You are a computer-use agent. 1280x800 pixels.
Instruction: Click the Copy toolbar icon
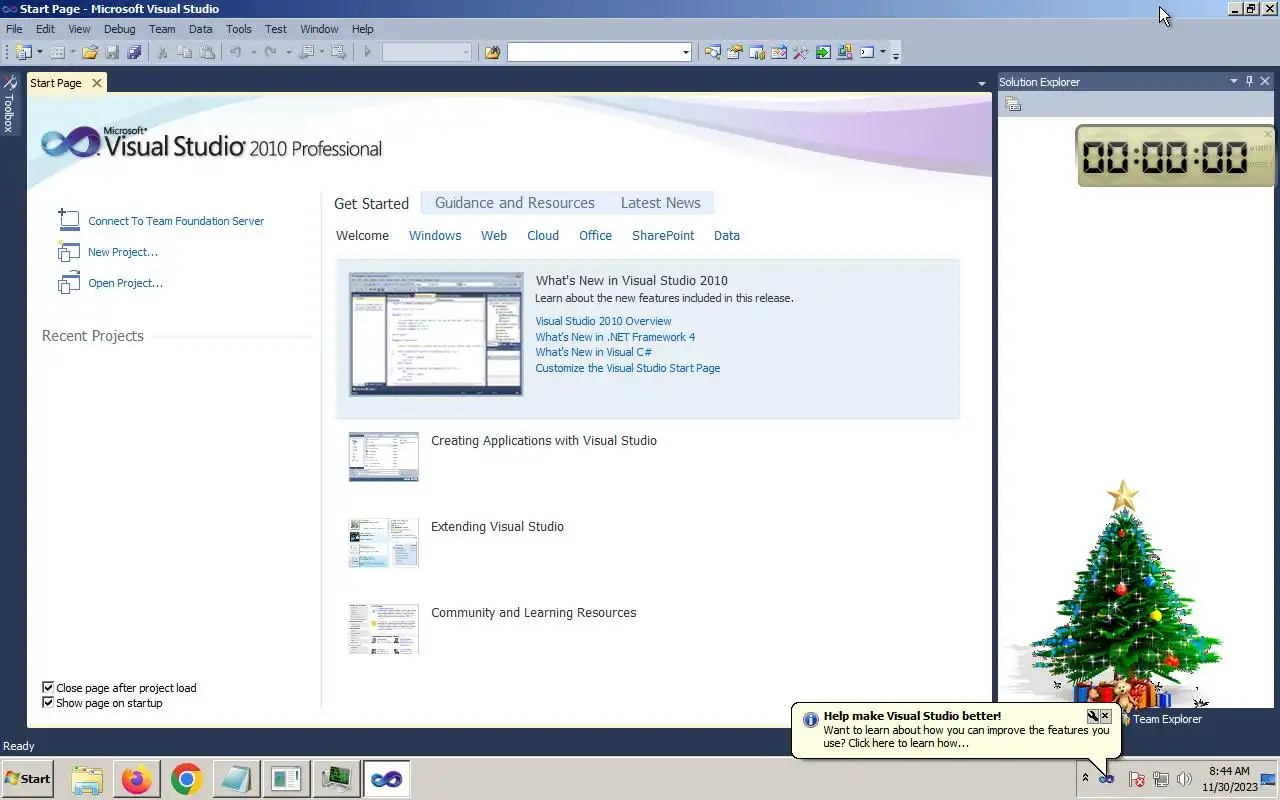click(185, 52)
